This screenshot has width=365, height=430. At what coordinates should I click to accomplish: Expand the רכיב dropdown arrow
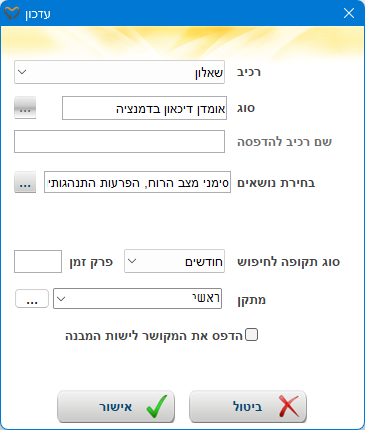(x=22, y=72)
